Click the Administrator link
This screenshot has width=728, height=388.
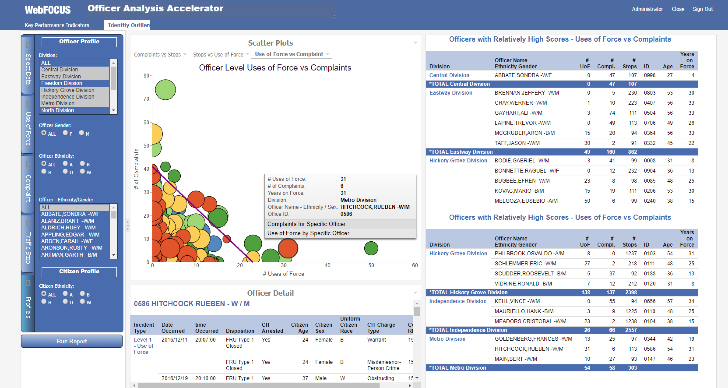coord(647,9)
